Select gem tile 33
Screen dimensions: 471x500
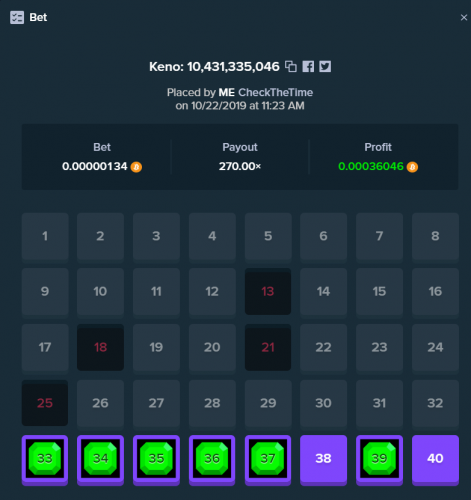pos(45,460)
